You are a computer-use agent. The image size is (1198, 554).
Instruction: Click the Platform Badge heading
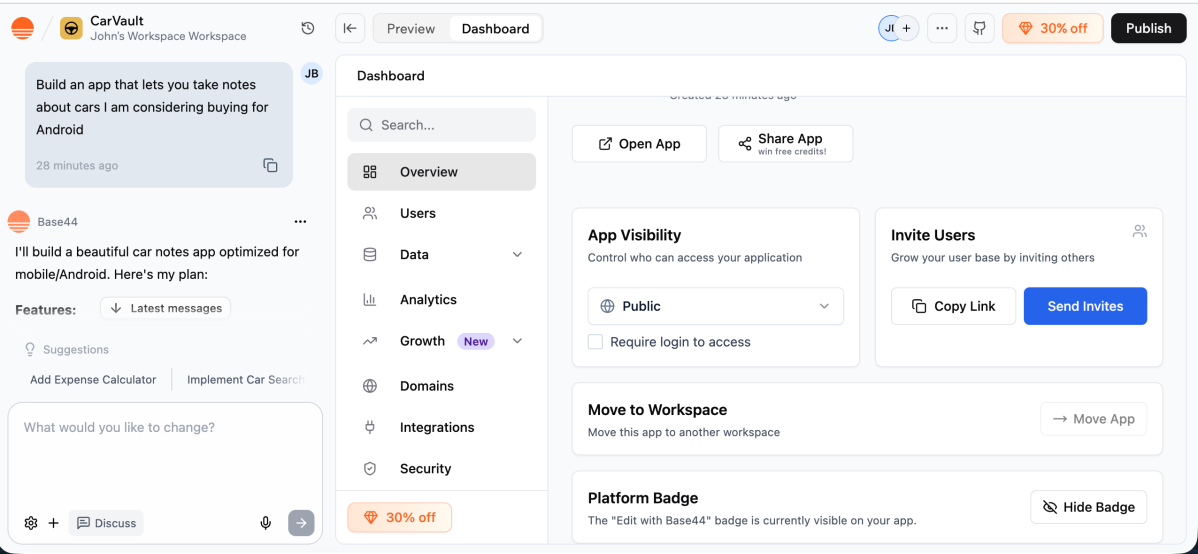click(x=643, y=498)
